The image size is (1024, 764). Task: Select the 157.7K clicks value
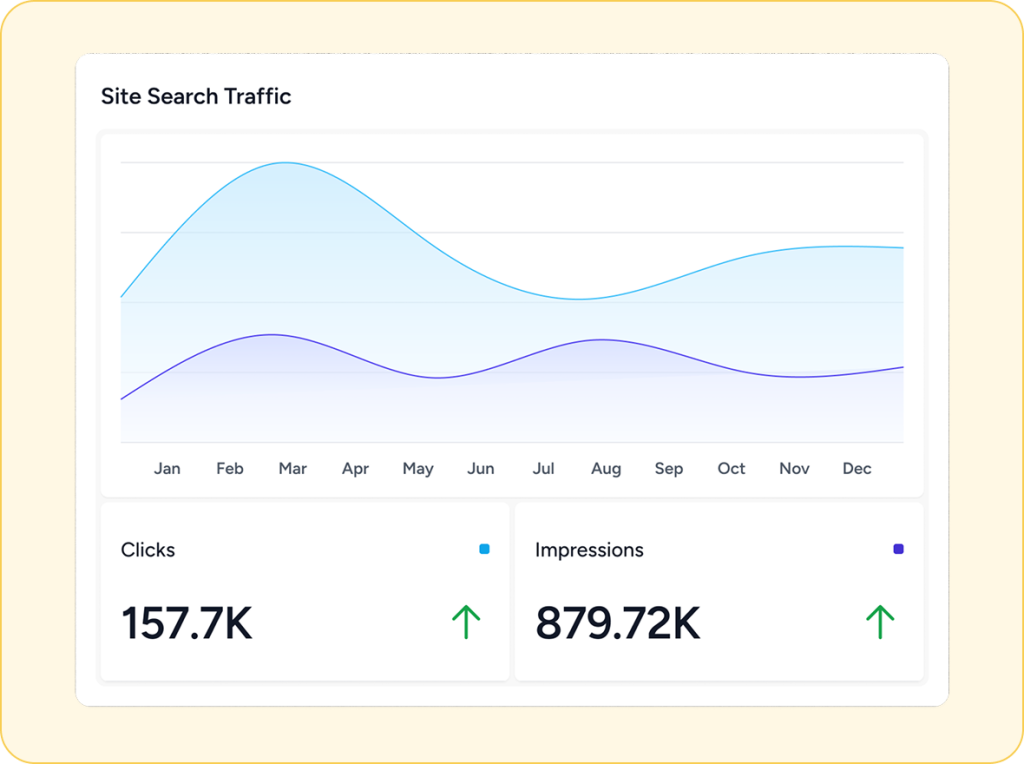pyautogui.click(x=187, y=623)
